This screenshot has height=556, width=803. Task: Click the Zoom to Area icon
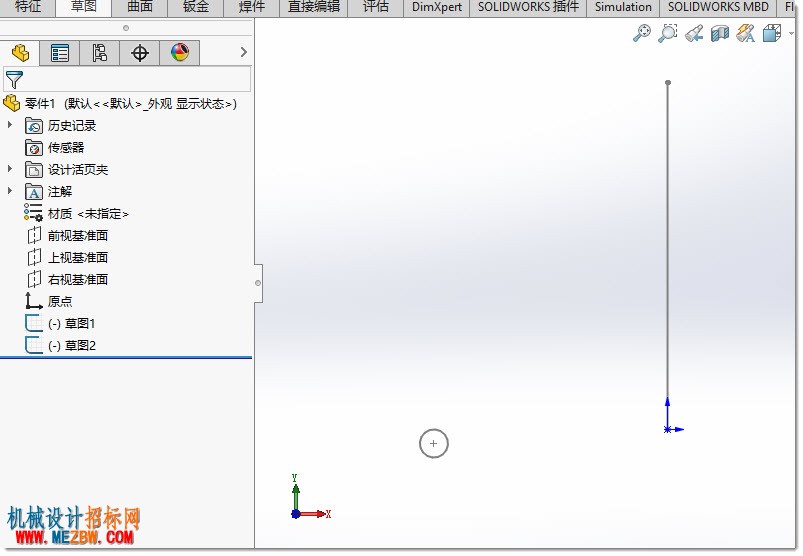(667, 33)
